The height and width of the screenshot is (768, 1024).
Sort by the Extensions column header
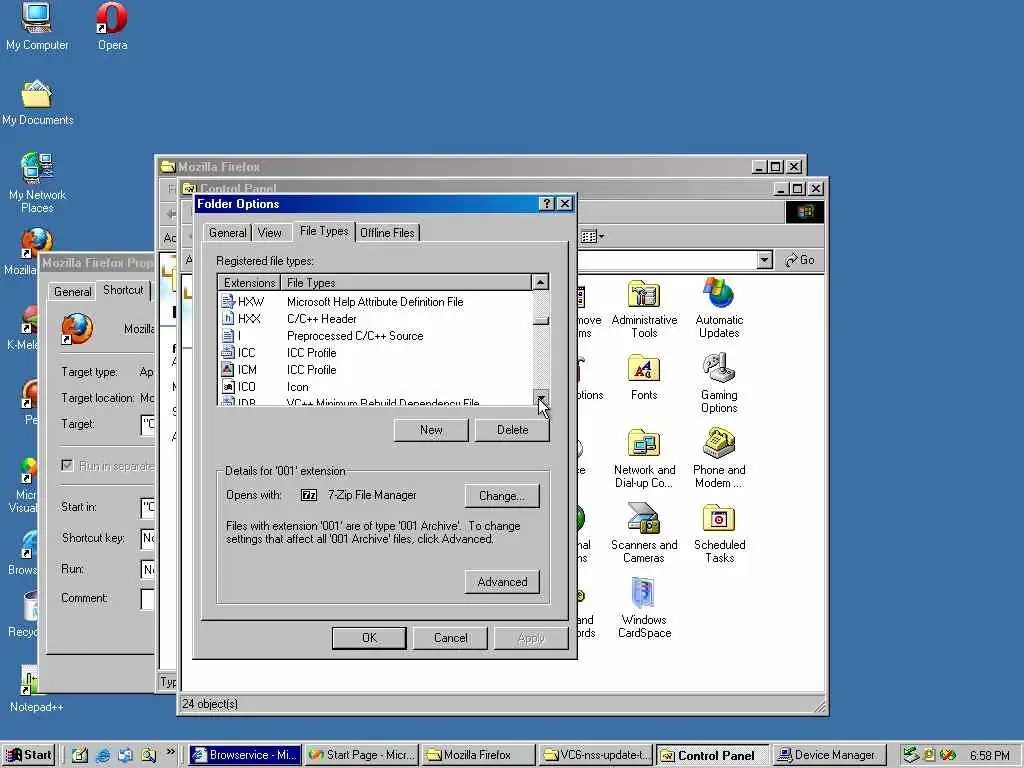tap(249, 282)
